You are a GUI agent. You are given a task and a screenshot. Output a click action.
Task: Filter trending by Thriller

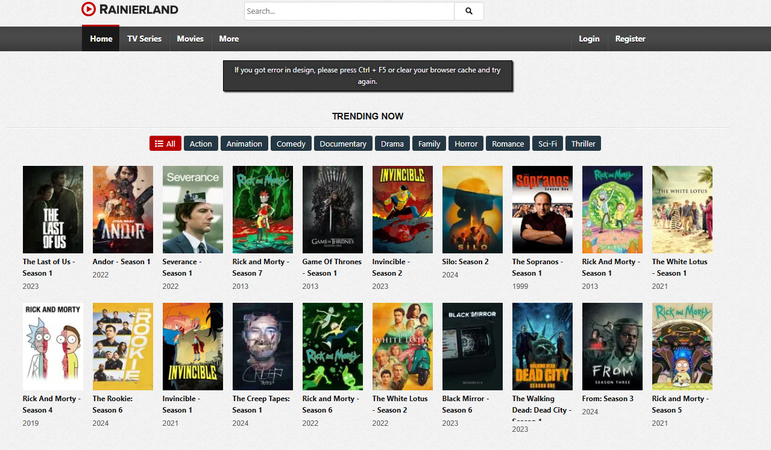coord(583,144)
